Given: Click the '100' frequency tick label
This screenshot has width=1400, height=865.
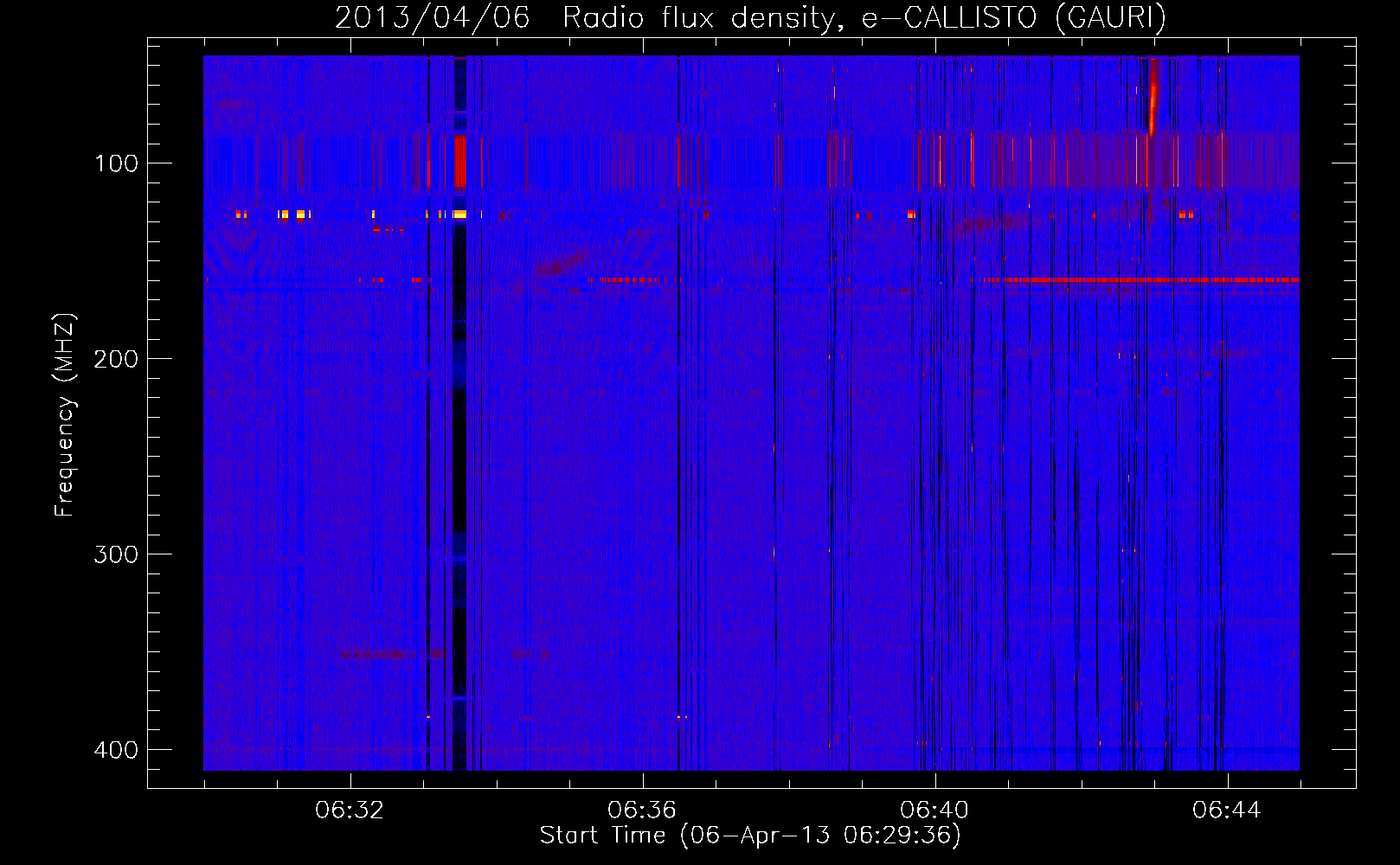Looking at the screenshot, I should (x=116, y=163).
